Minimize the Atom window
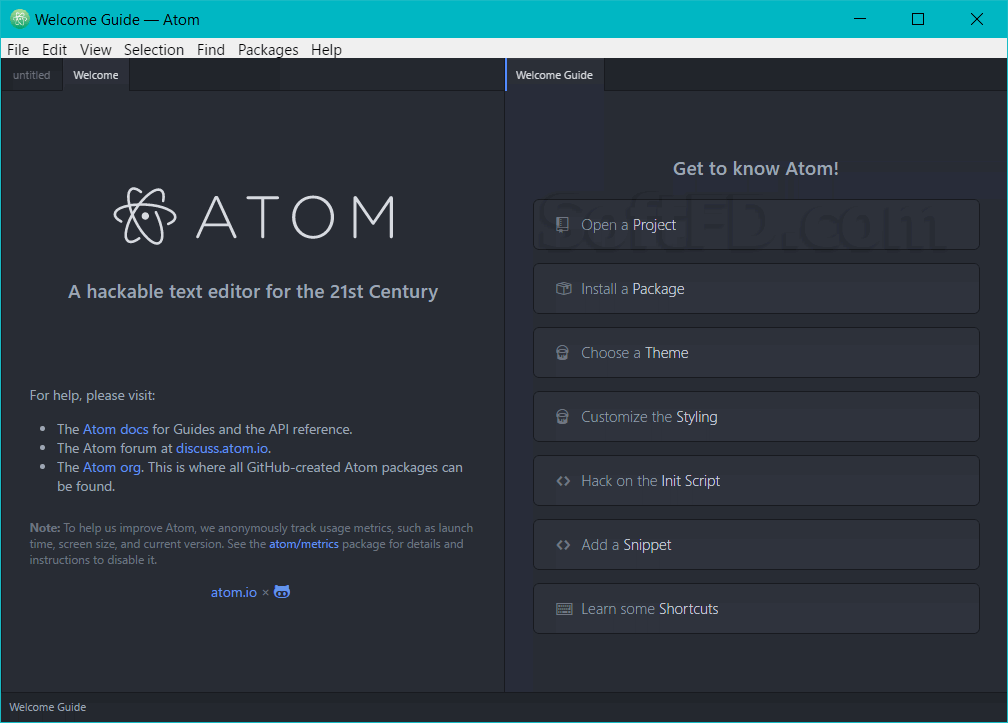Screen dimensions: 1008x723 [860, 19]
